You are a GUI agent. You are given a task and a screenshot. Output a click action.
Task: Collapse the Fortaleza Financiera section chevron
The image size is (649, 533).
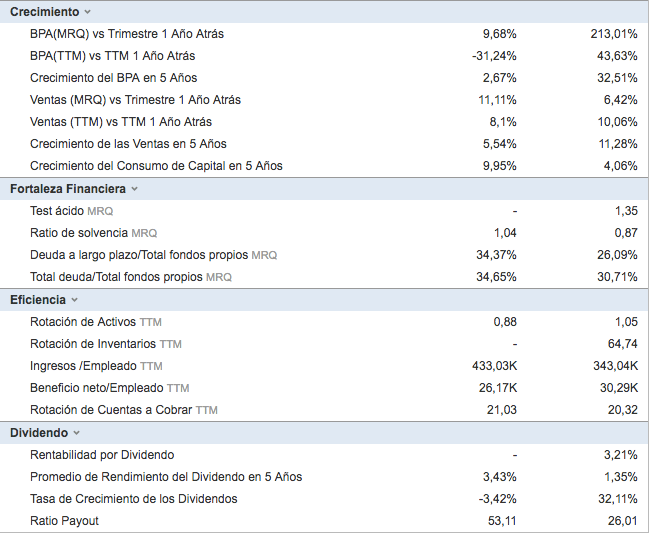point(134,189)
